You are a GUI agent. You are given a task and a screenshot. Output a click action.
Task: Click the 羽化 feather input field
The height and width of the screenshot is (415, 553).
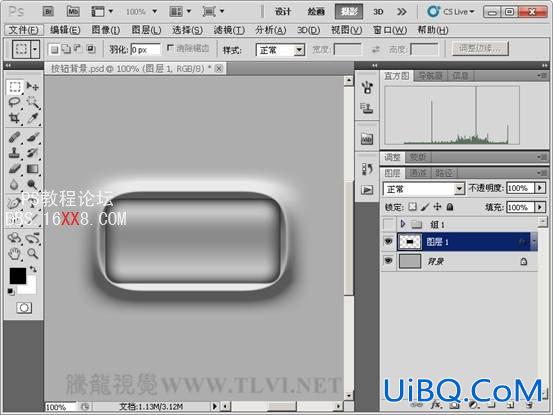[x=145, y=49]
